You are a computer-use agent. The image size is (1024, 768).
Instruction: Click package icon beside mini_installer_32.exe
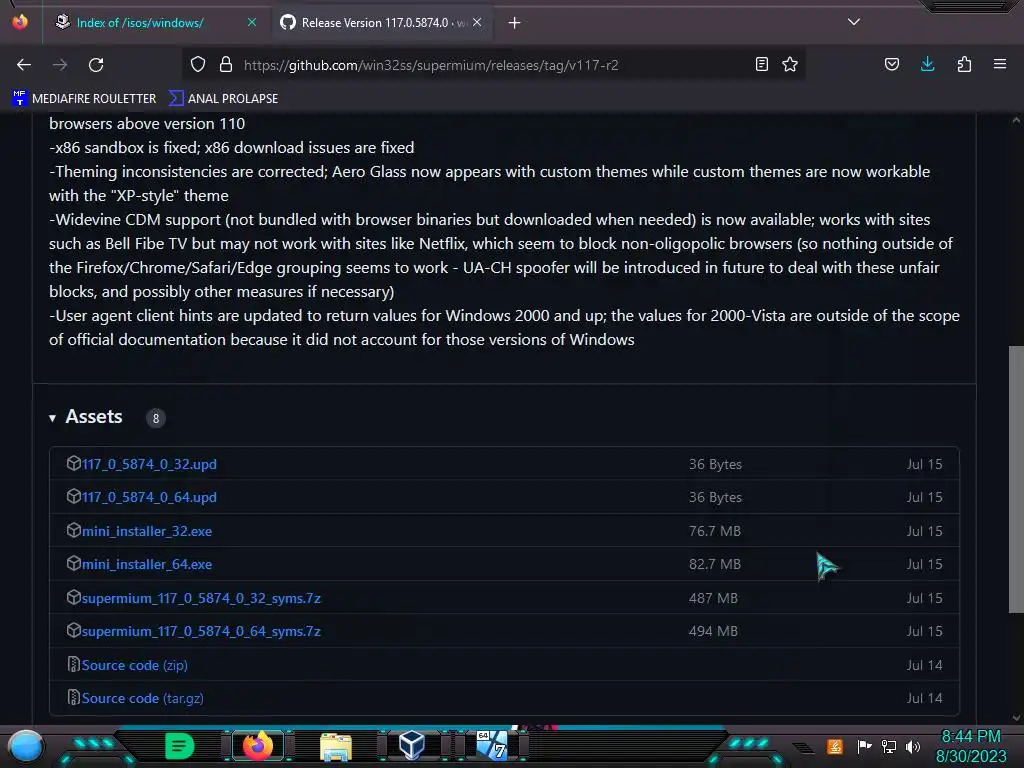(x=74, y=530)
